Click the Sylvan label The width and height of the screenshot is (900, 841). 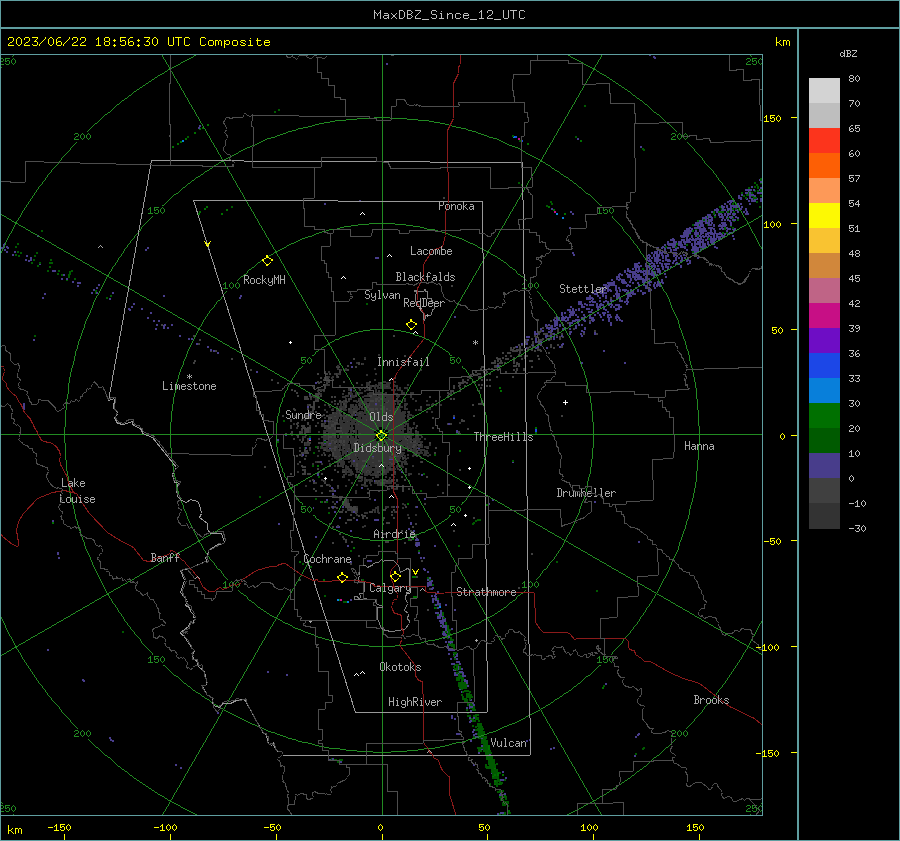pyautogui.click(x=382, y=296)
